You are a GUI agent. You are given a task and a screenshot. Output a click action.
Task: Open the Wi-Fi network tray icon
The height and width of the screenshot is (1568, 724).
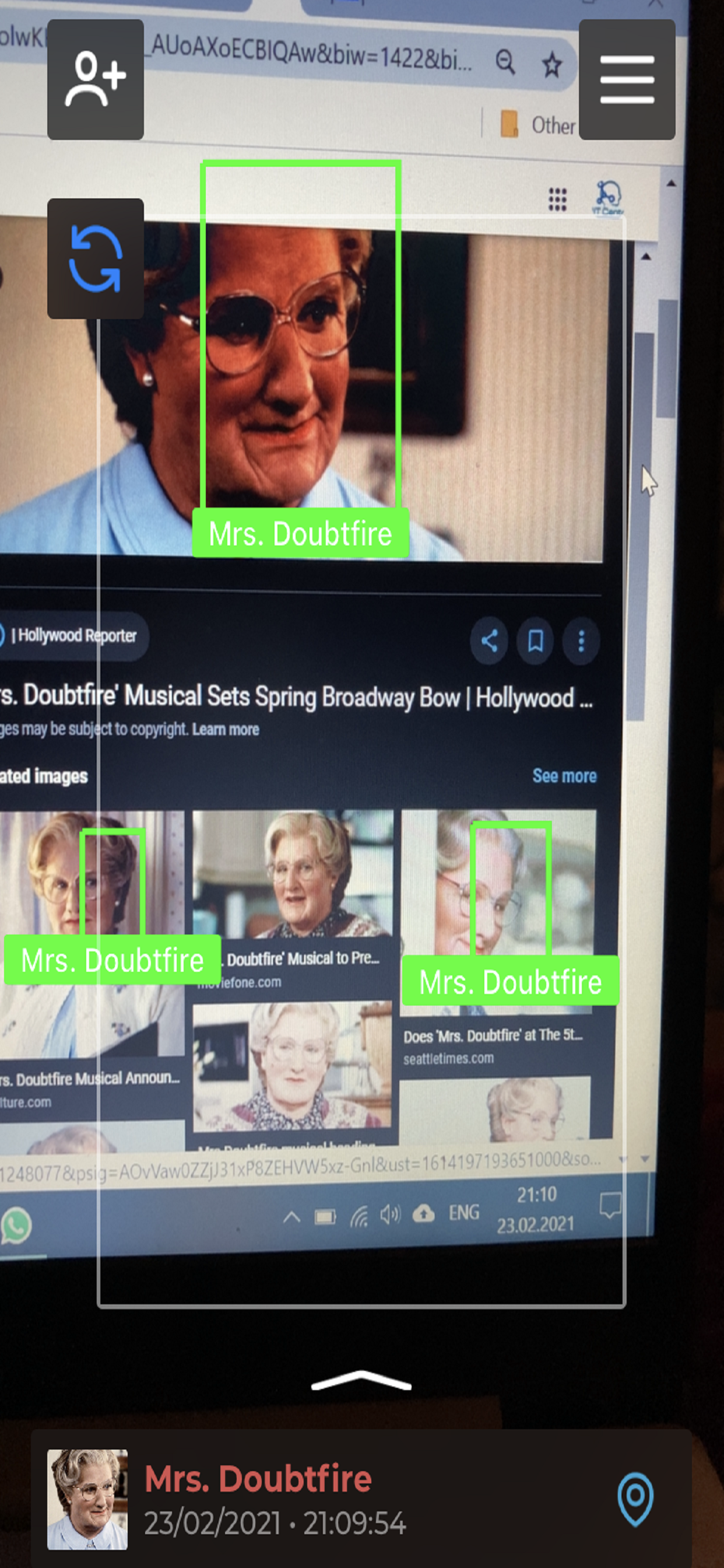pos(359,1216)
